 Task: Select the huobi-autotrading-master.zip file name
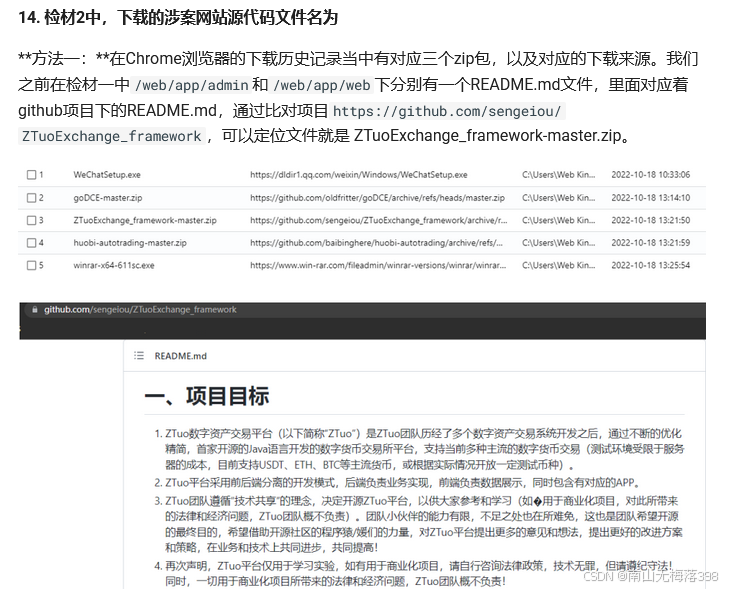click(x=130, y=242)
